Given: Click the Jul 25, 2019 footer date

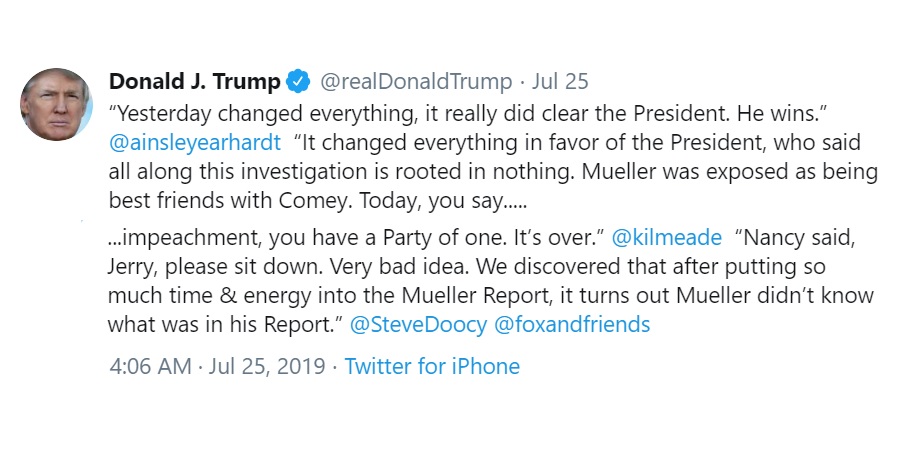Looking at the screenshot, I should pyautogui.click(x=267, y=366).
